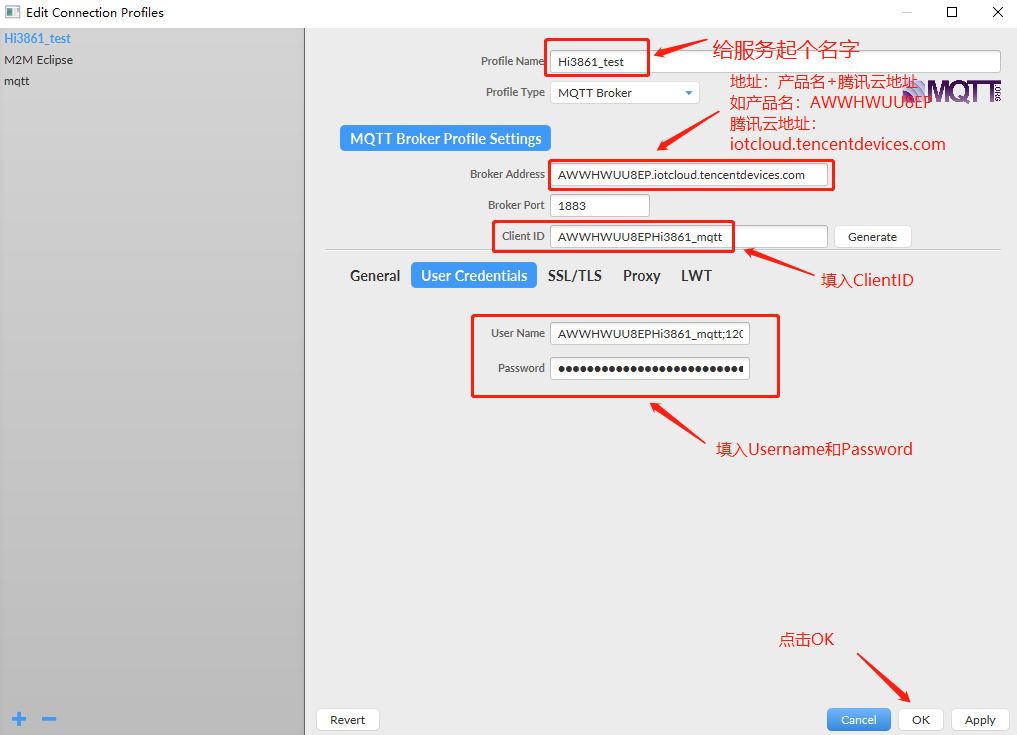Screen dimensions: 1017x735
Task: Click the Cancel button
Action: coord(858,720)
